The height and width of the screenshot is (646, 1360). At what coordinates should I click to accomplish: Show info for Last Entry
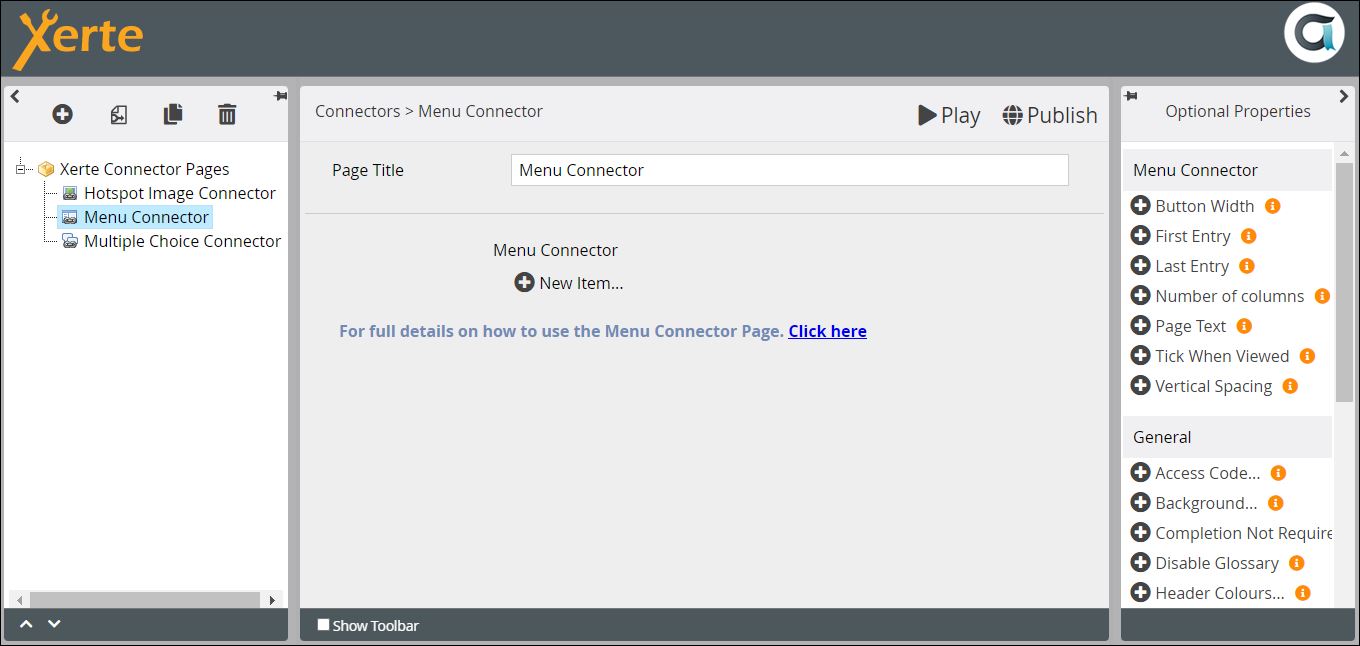click(x=1246, y=266)
